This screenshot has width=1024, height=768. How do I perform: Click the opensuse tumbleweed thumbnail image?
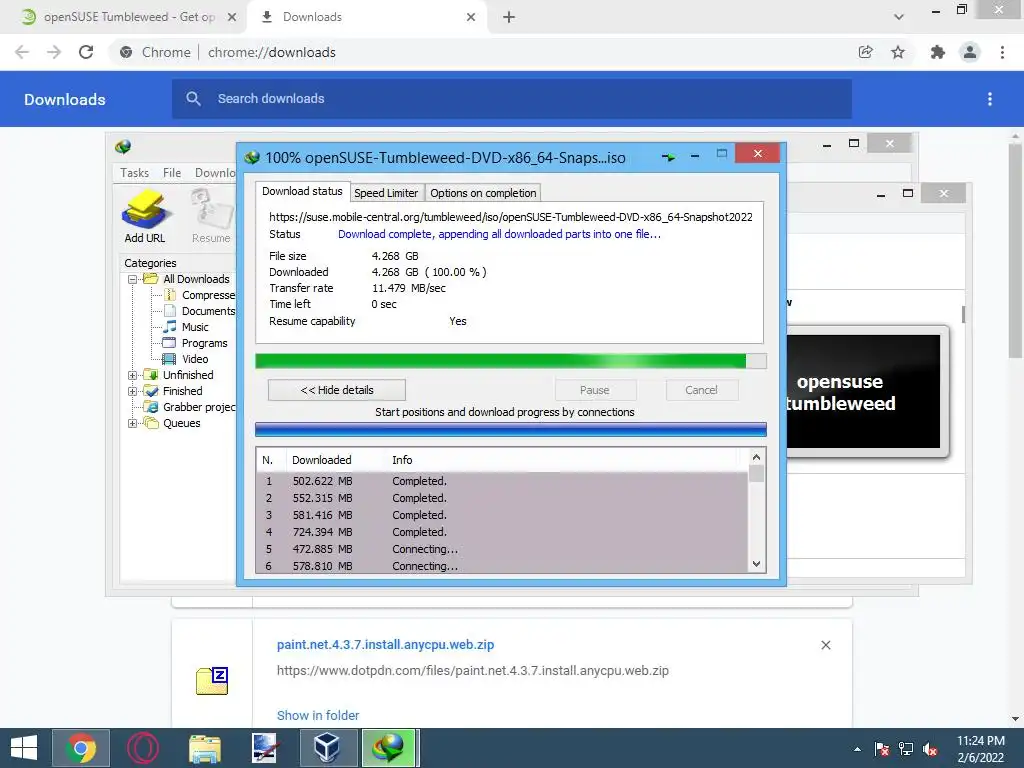[863, 392]
